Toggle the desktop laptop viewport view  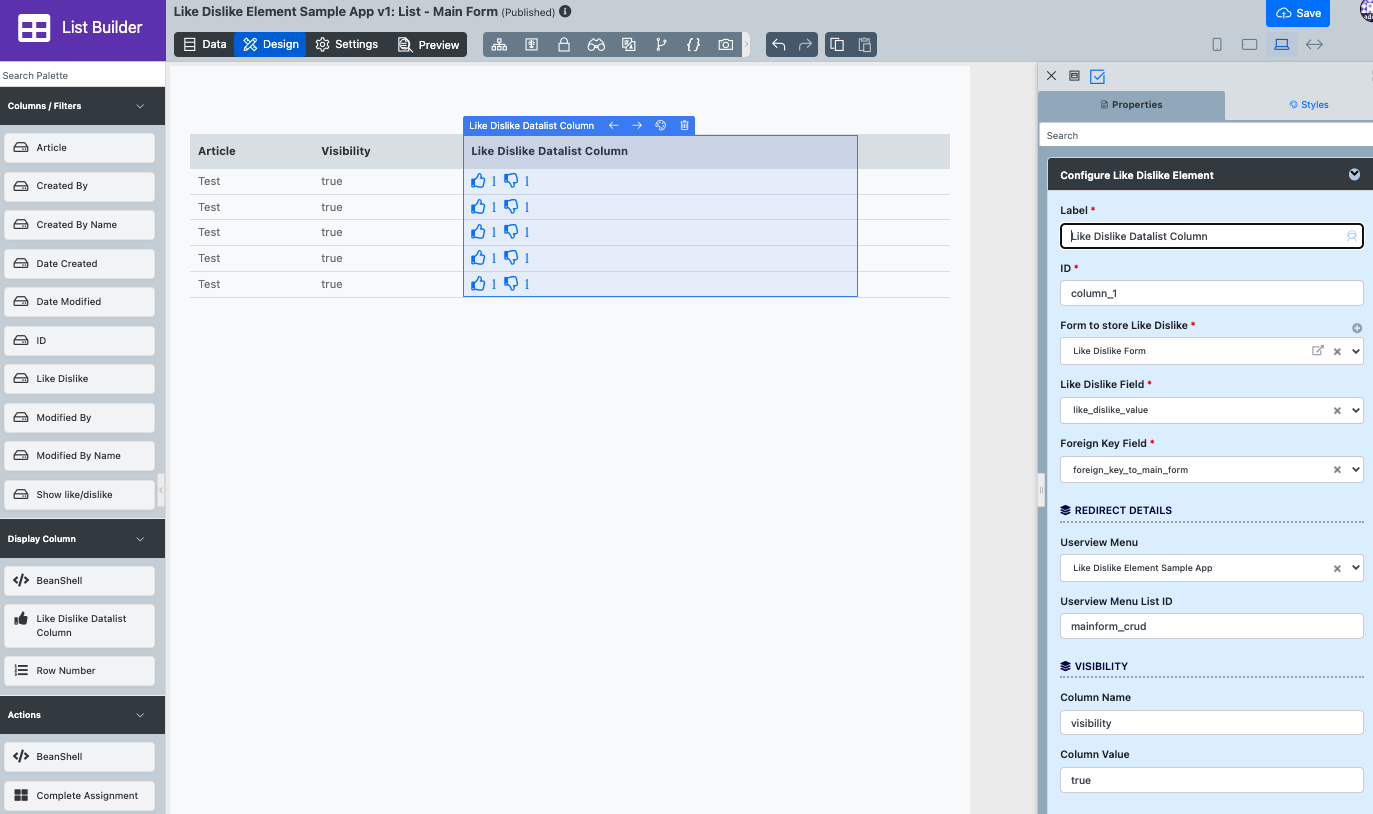coord(1281,45)
